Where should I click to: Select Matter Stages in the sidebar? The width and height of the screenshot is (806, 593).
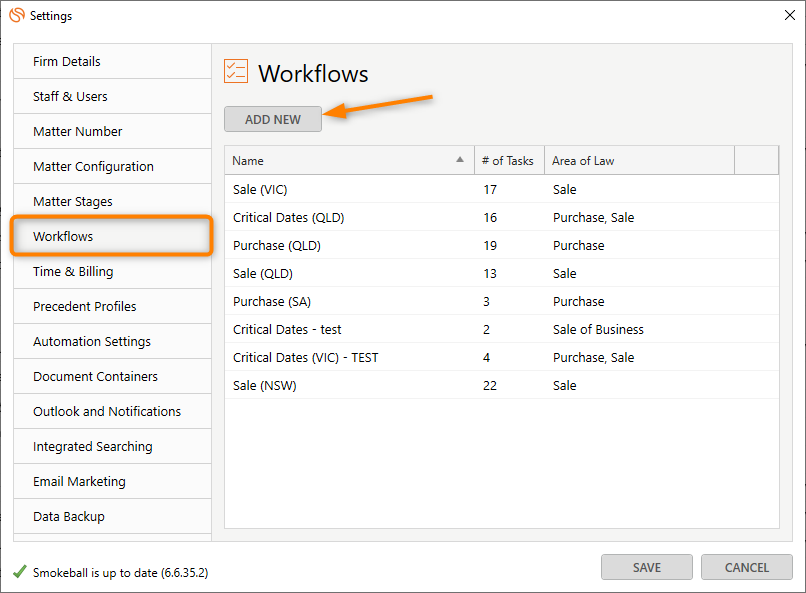[73, 202]
